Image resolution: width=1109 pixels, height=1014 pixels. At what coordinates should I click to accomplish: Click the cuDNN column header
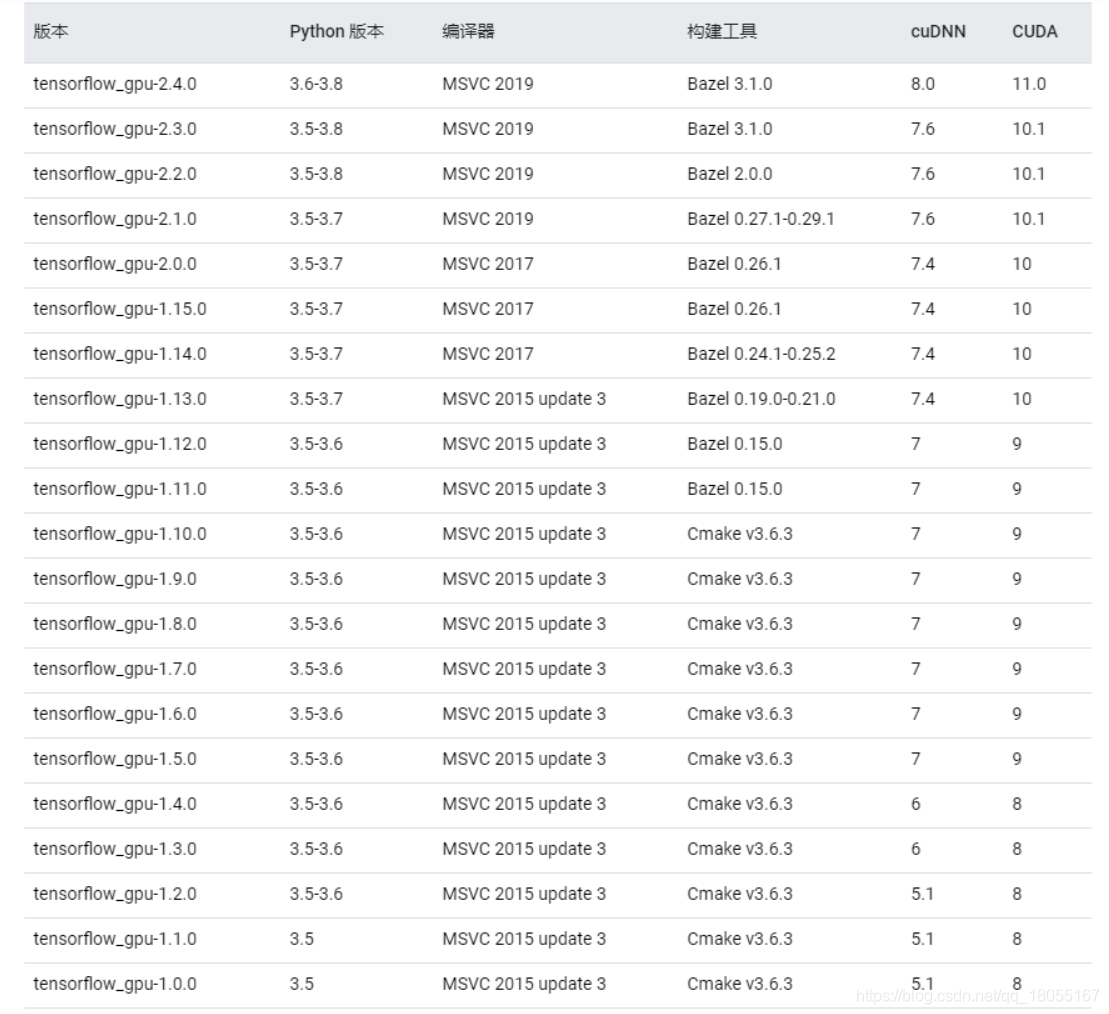coord(938,32)
